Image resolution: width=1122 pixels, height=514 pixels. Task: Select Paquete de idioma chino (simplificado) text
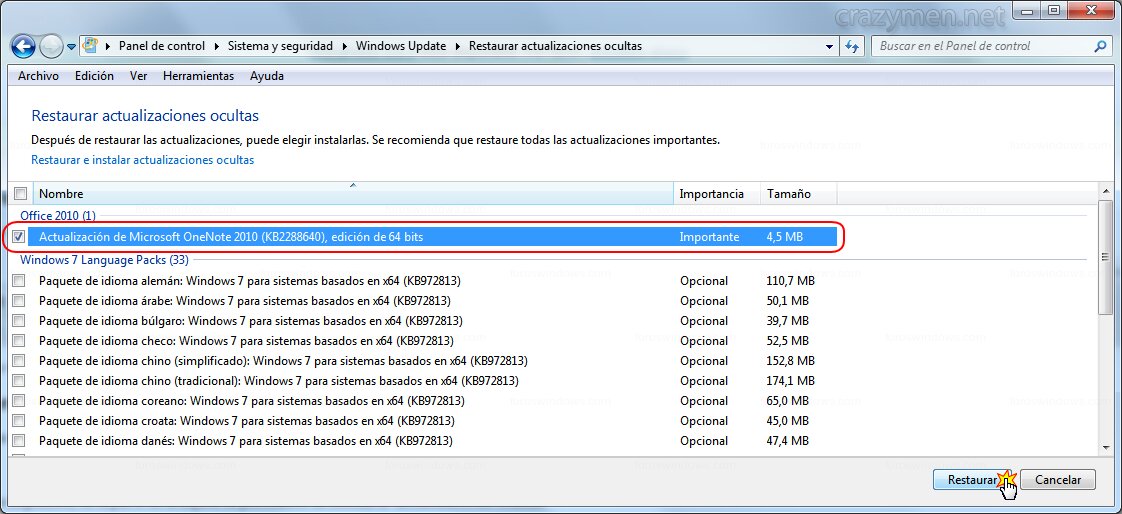click(x=283, y=361)
